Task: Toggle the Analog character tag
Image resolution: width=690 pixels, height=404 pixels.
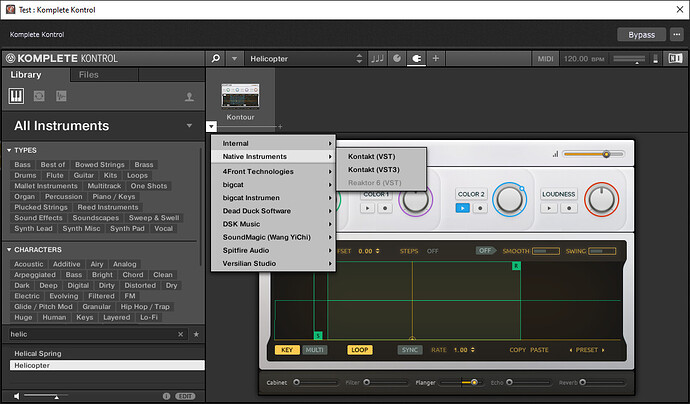Action: point(125,264)
